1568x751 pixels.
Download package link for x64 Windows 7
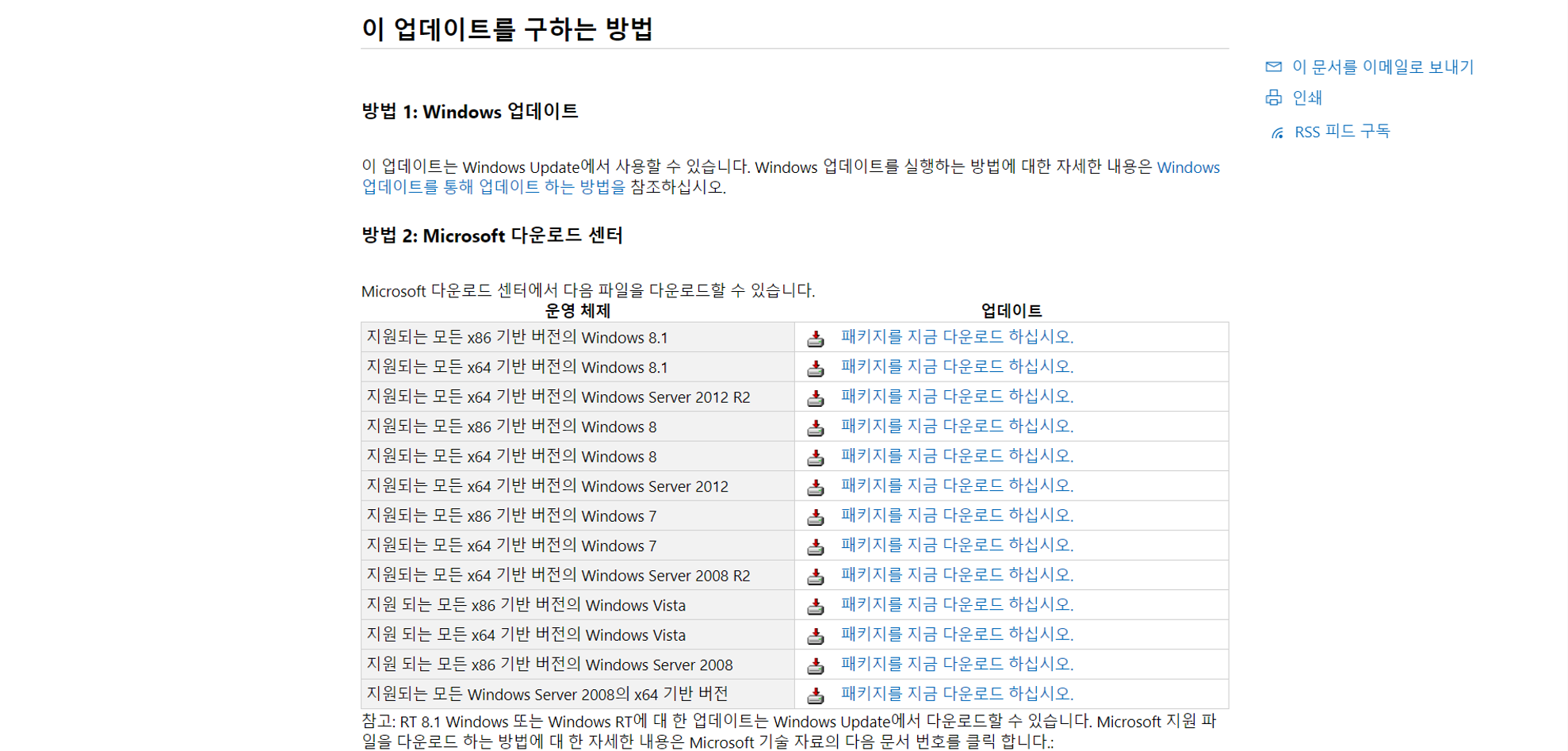(x=957, y=544)
